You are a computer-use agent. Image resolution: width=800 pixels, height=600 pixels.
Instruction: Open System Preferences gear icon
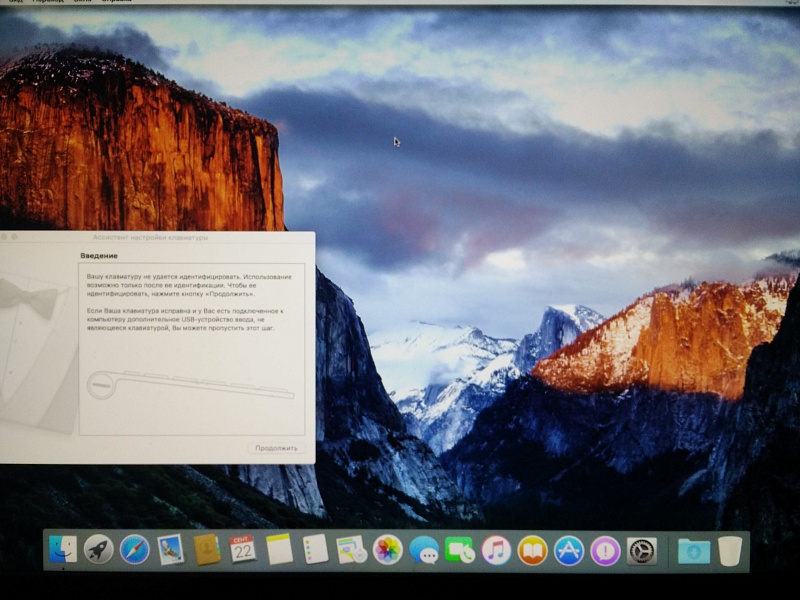641,551
